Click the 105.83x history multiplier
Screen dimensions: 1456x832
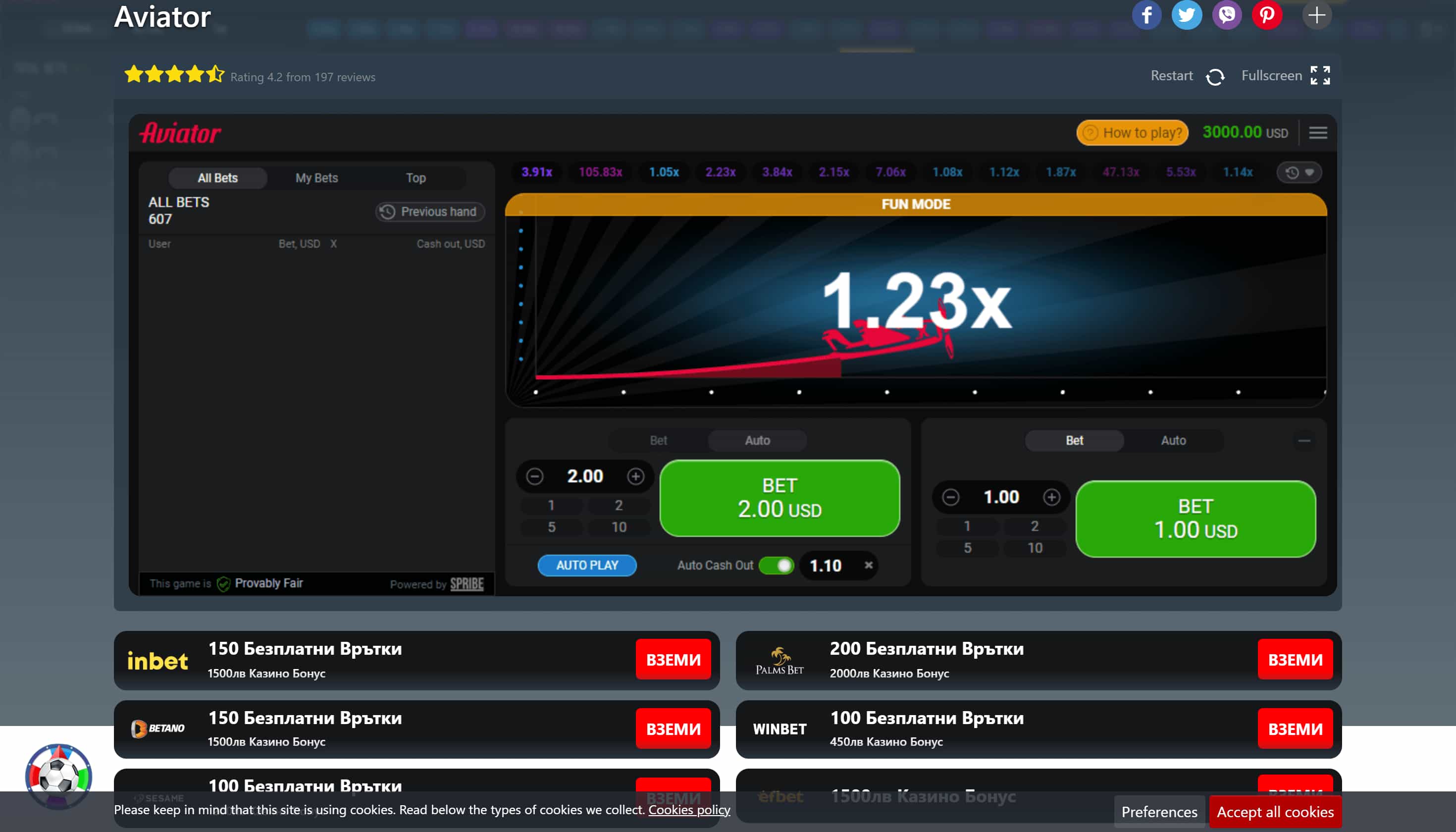(600, 172)
